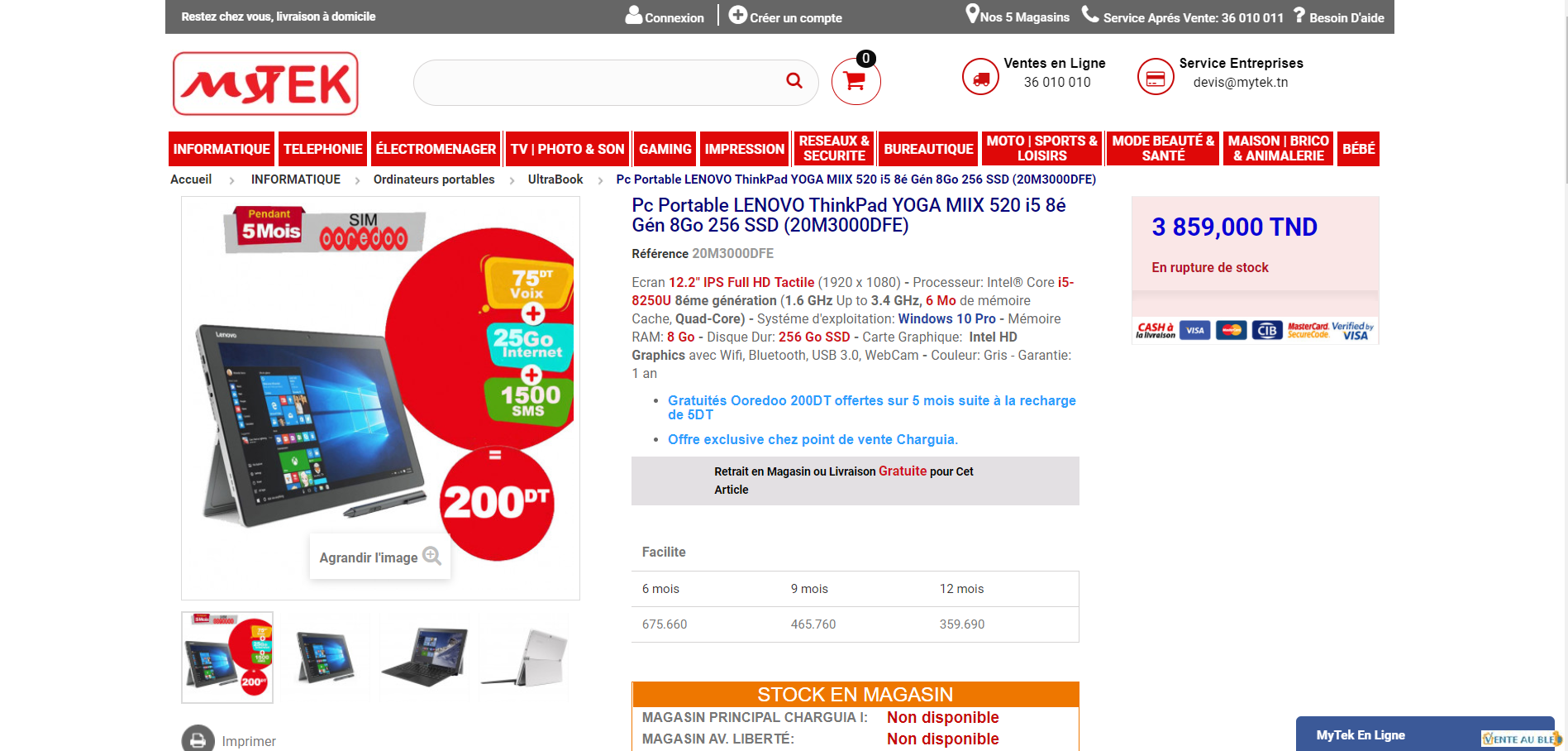Click the Service Entreprises card icon
Image resolution: width=1568 pixels, height=751 pixels.
coord(1156,77)
